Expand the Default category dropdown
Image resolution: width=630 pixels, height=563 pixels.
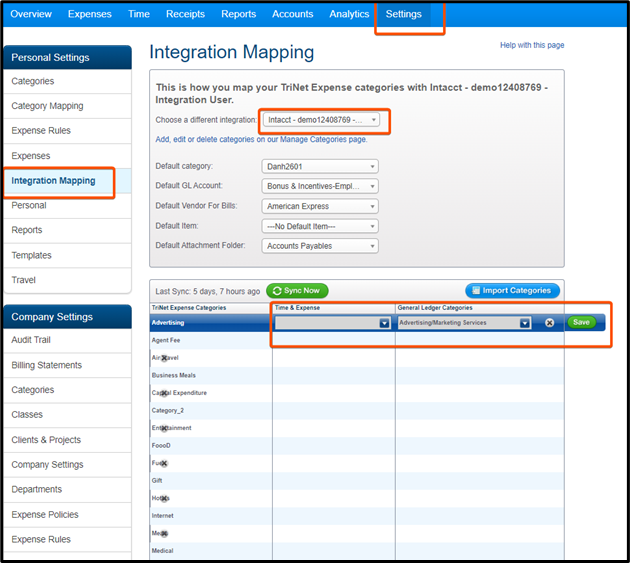click(x=320, y=166)
